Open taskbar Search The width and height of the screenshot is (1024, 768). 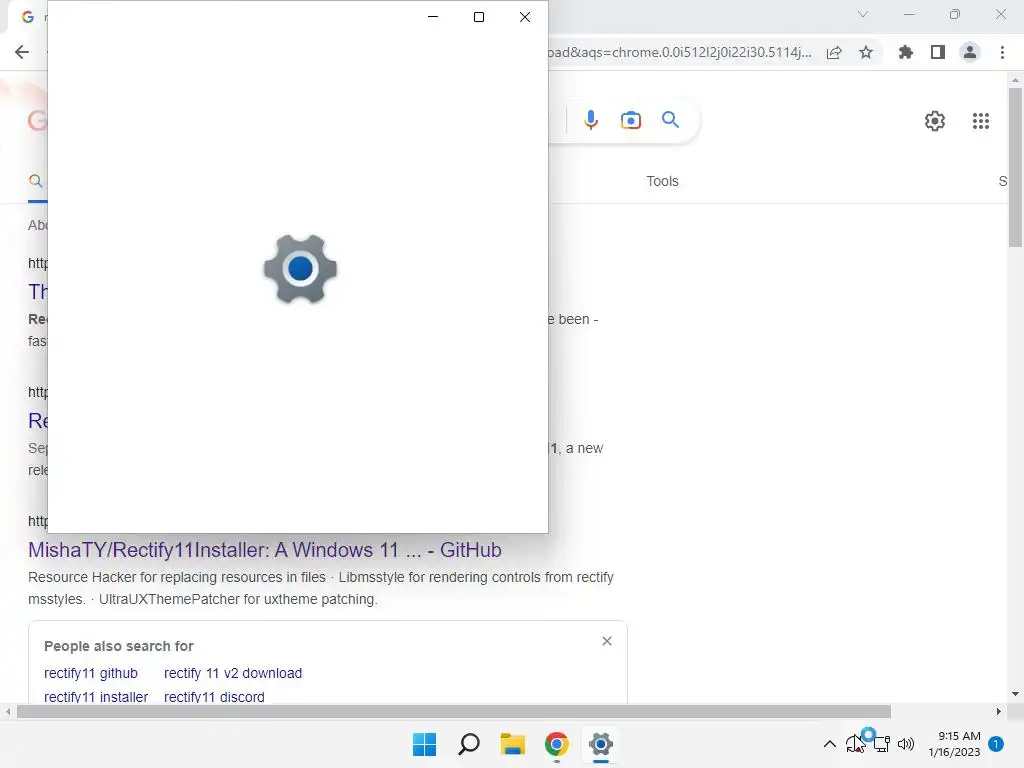pyautogui.click(x=469, y=744)
